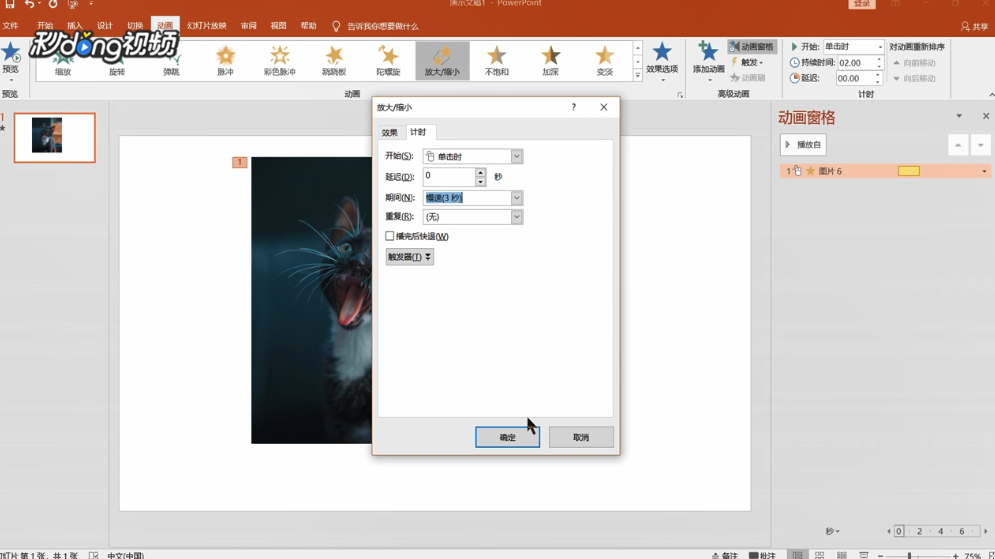Increase the 延迟 delay spinner in dialog
Image resolution: width=995 pixels, height=559 pixels.
[480, 173]
